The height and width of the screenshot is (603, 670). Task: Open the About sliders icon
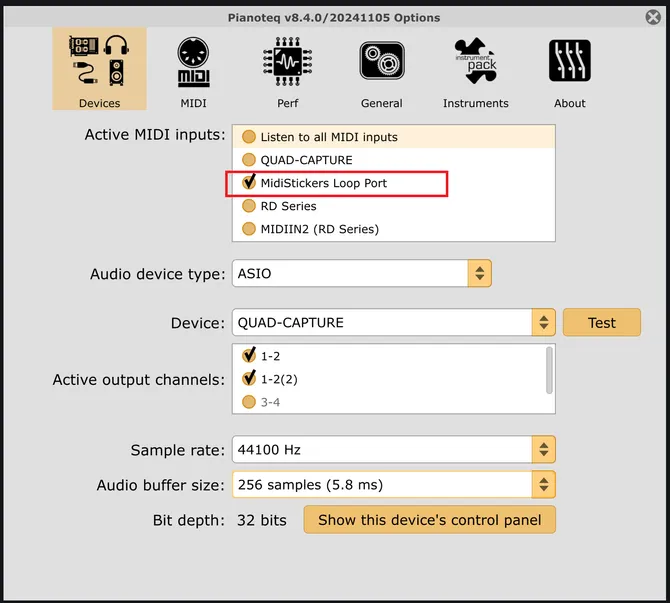(x=570, y=61)
